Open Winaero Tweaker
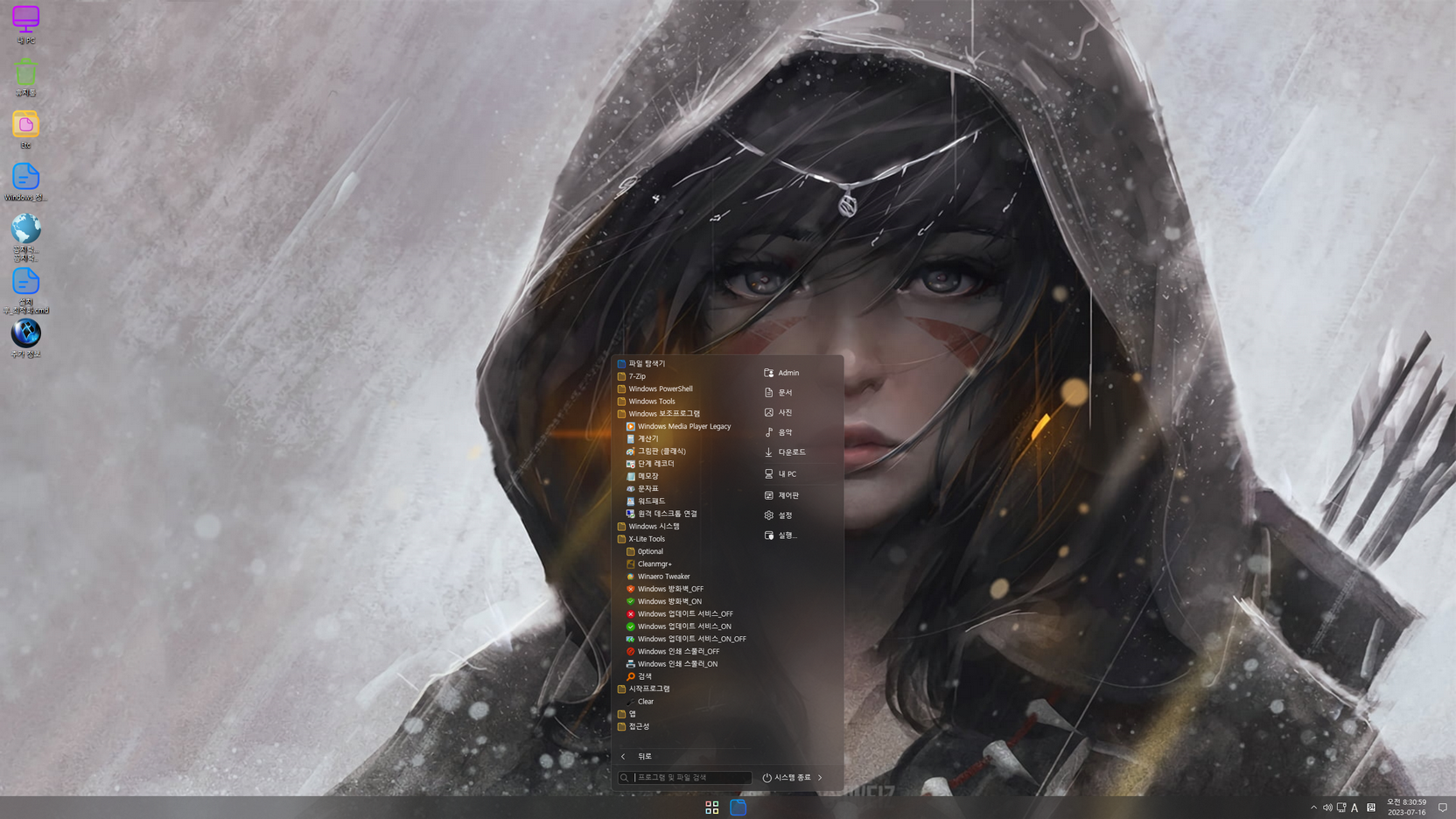This screenshot has width=1456, height=819. [657, 577]
